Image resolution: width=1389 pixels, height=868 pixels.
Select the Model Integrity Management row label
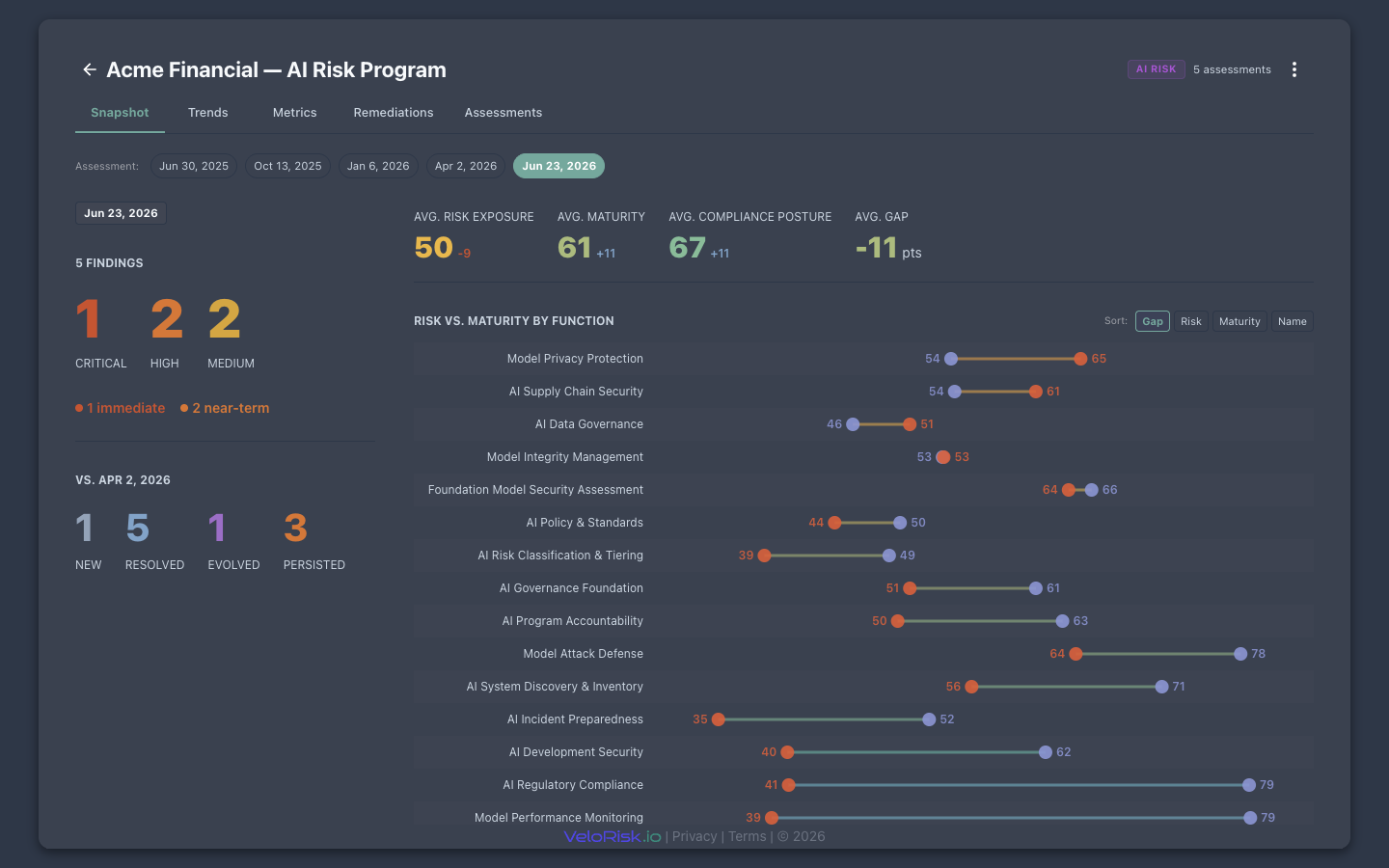(x=565, y=457)
